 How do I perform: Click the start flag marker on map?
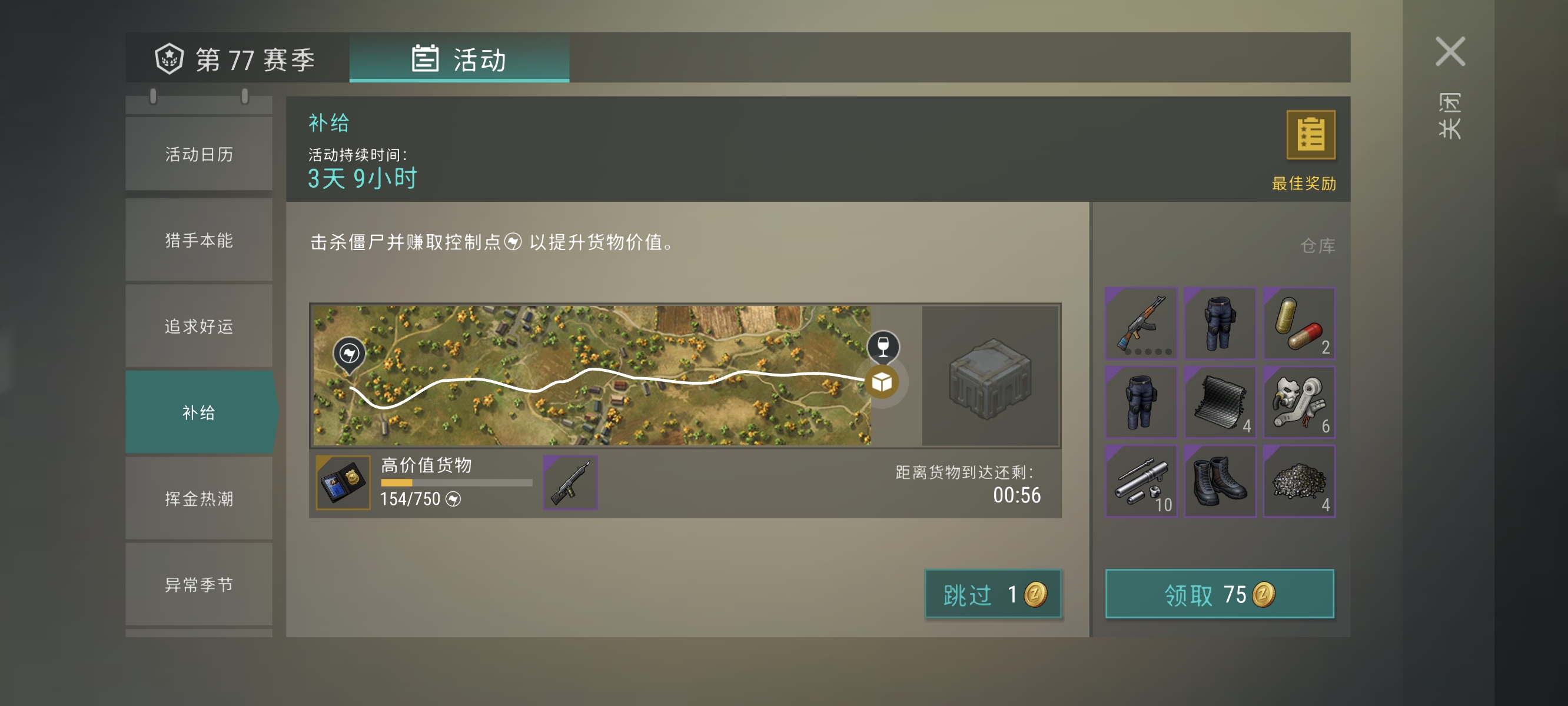(350, 354)
